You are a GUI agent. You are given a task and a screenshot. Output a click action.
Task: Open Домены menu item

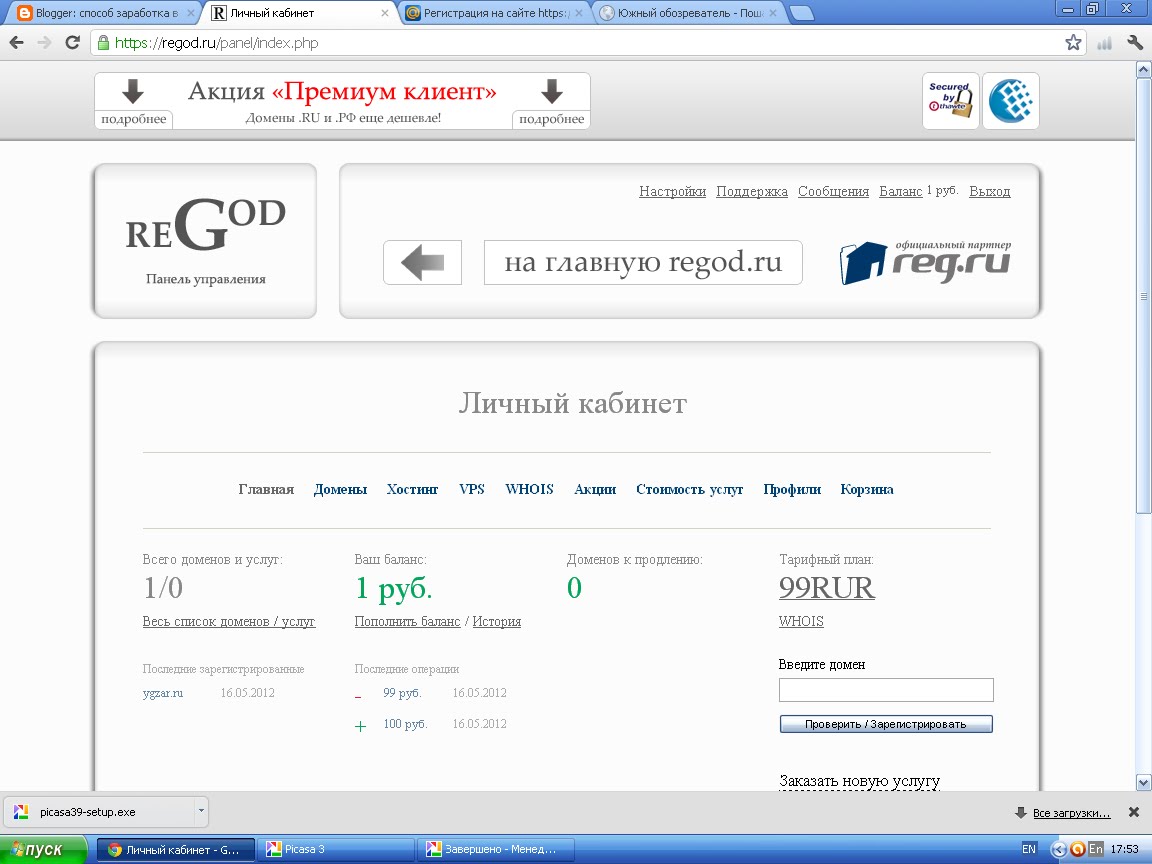[340, 489]
